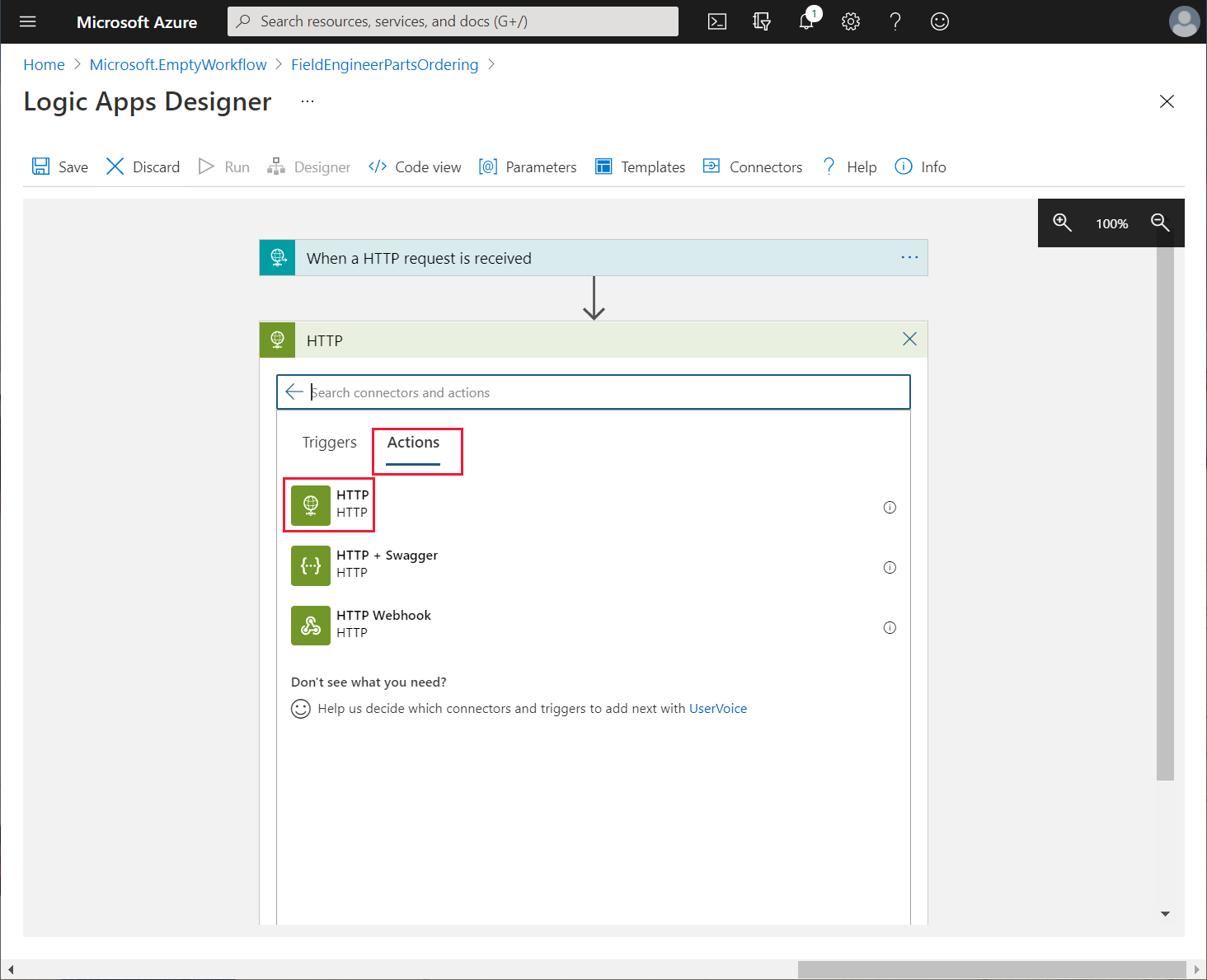Zoom out on the designer canvas
1207x980 pixels.
pyautogui.click(x=1160, y=223)
